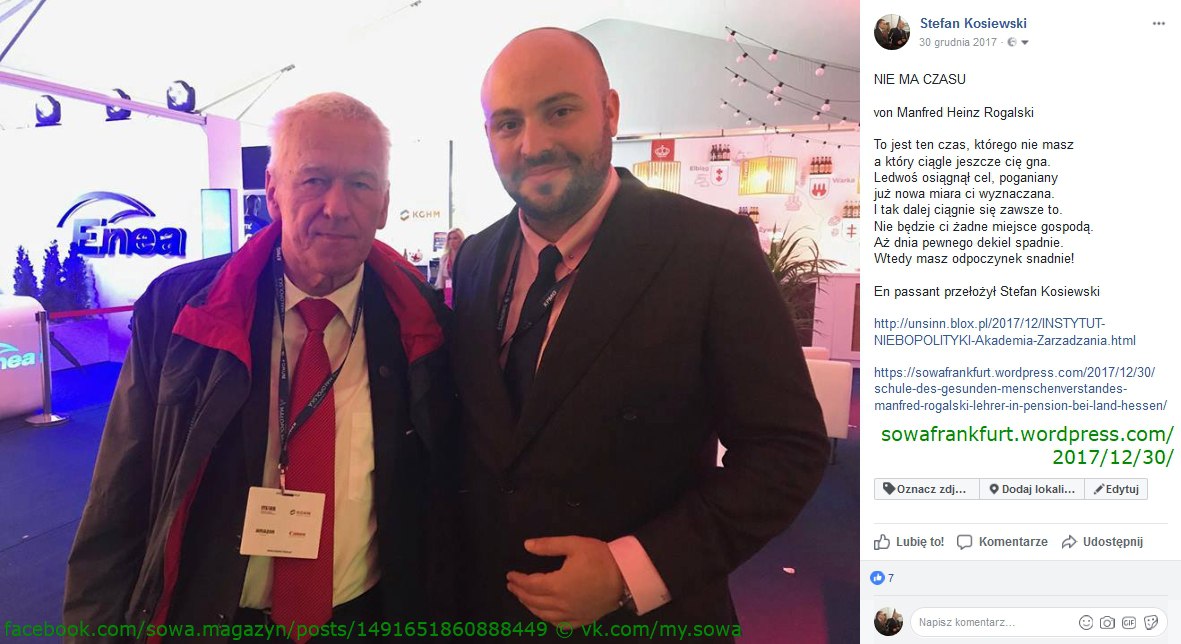Open the post options three-dot menu
The height and width of the screenshot is (644, 1181).
coord(1158,24)
